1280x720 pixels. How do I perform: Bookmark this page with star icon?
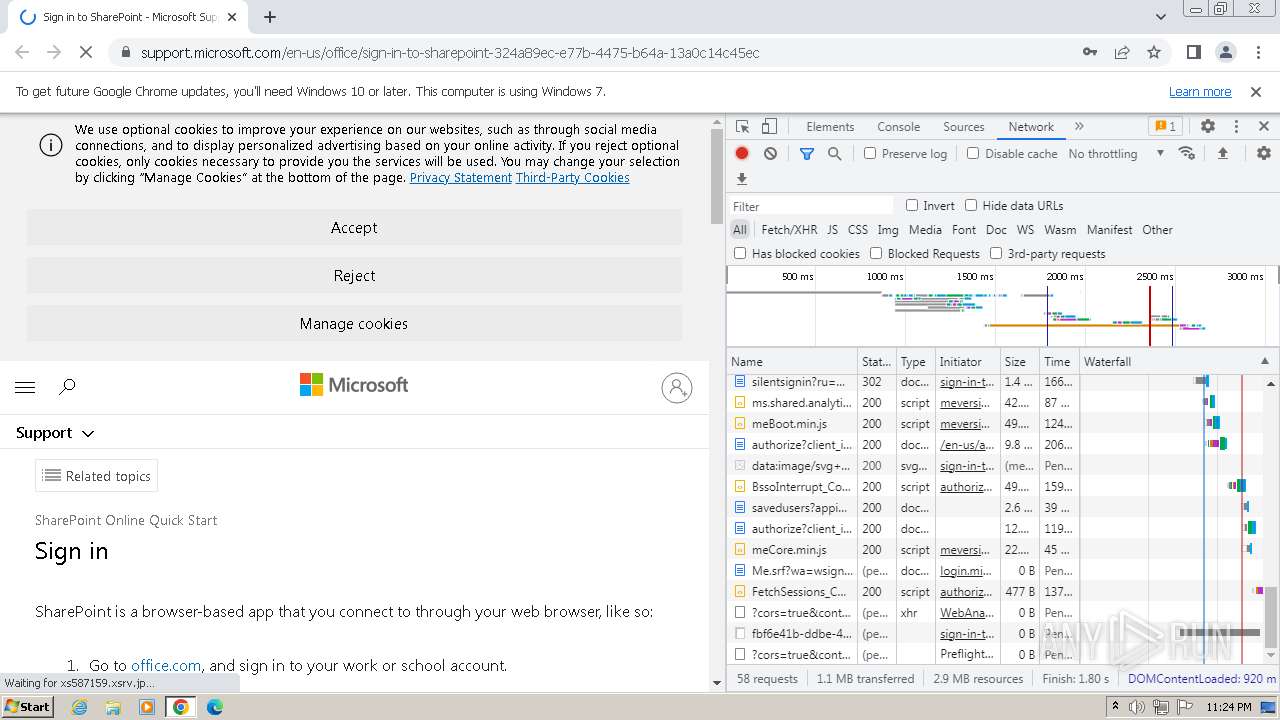point(1154,52)
